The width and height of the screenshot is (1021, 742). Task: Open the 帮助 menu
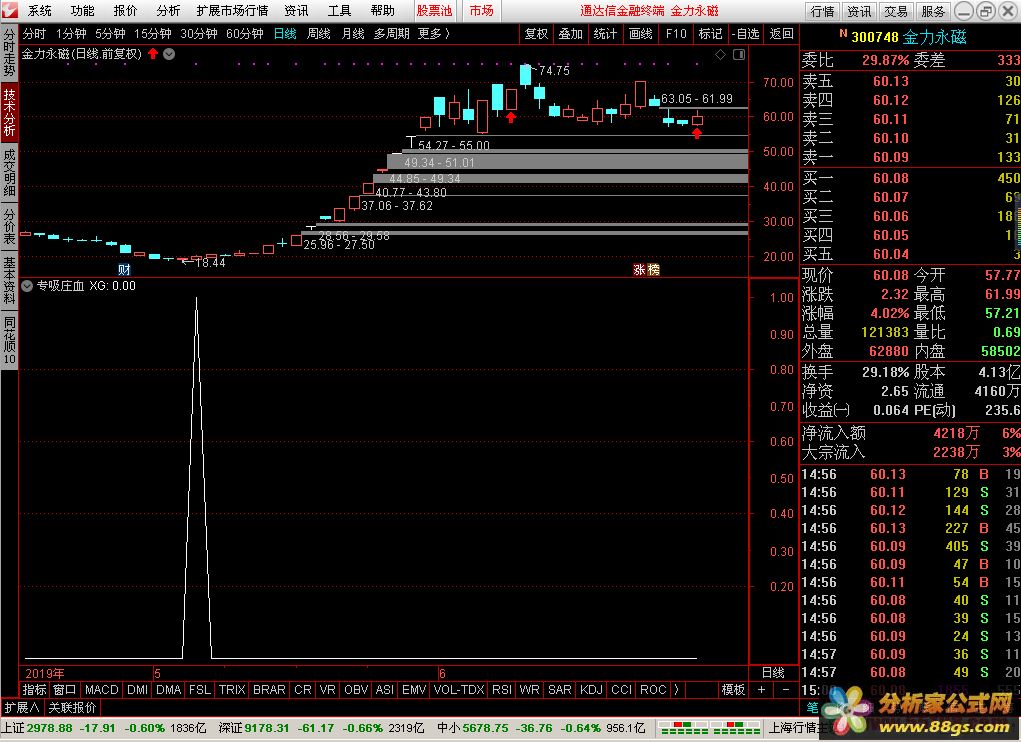(x=382, y=11)
